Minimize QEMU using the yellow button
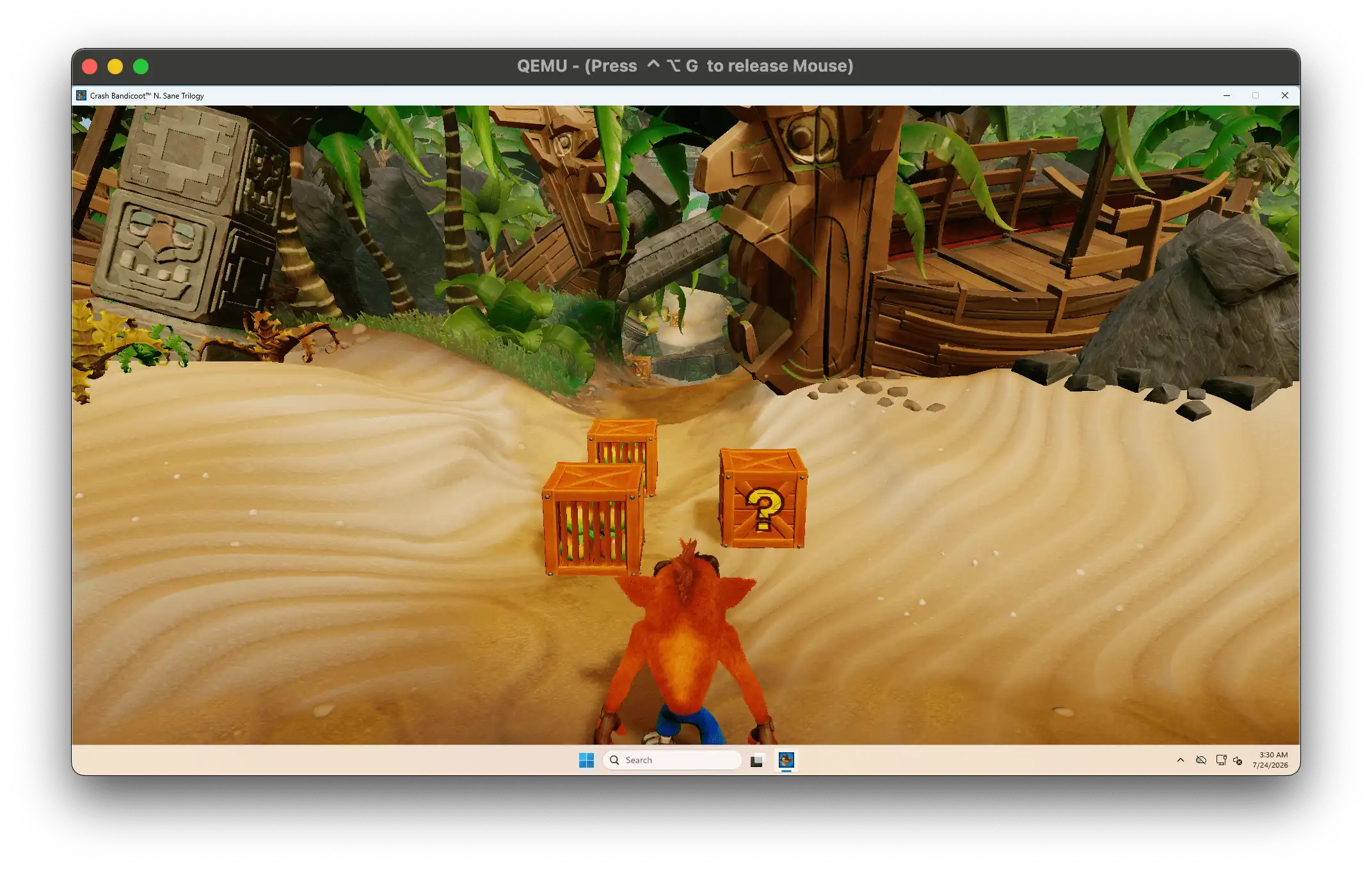 tap(115, 67)
